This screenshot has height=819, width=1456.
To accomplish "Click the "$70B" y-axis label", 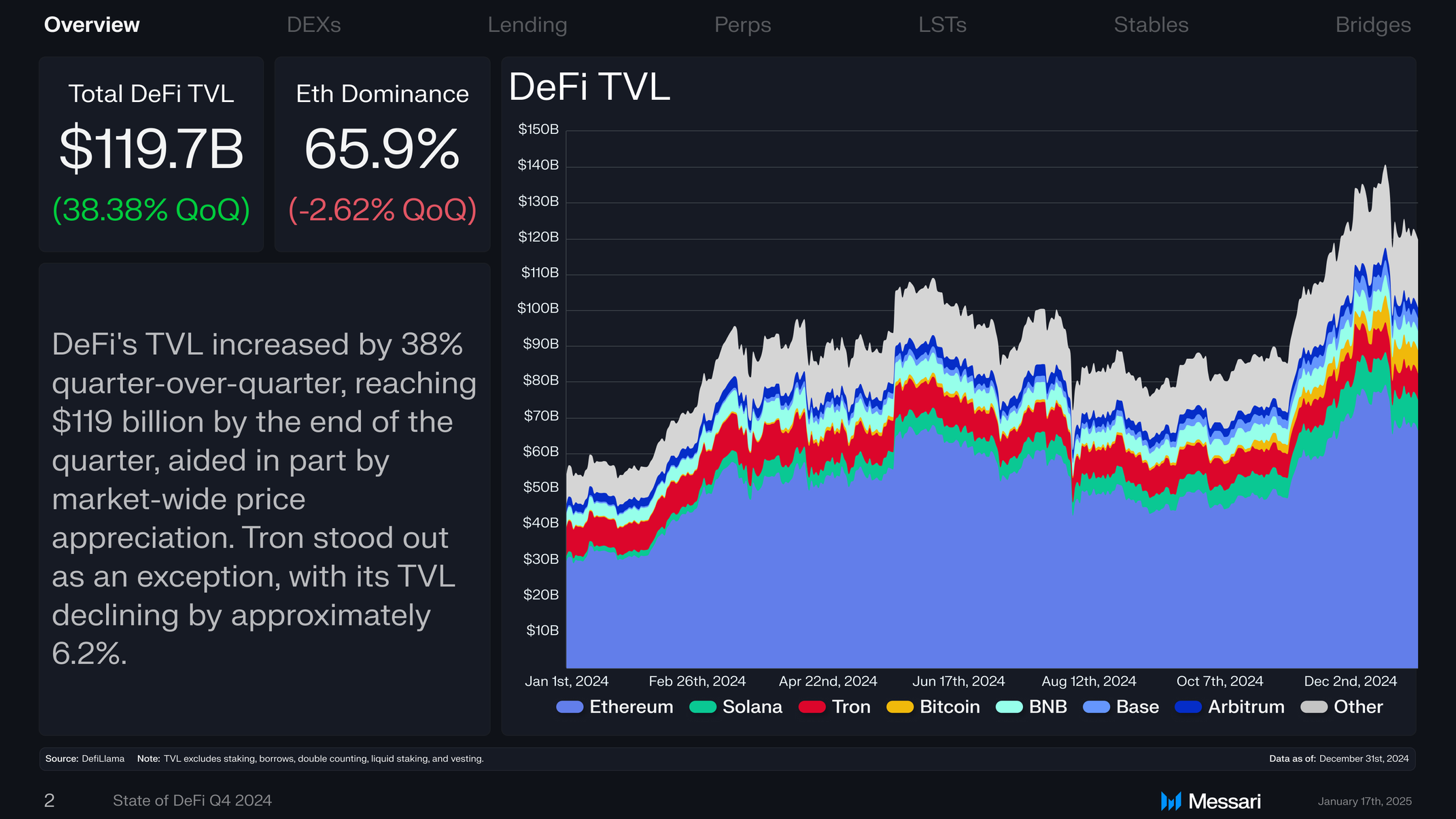I will point(541,416).
